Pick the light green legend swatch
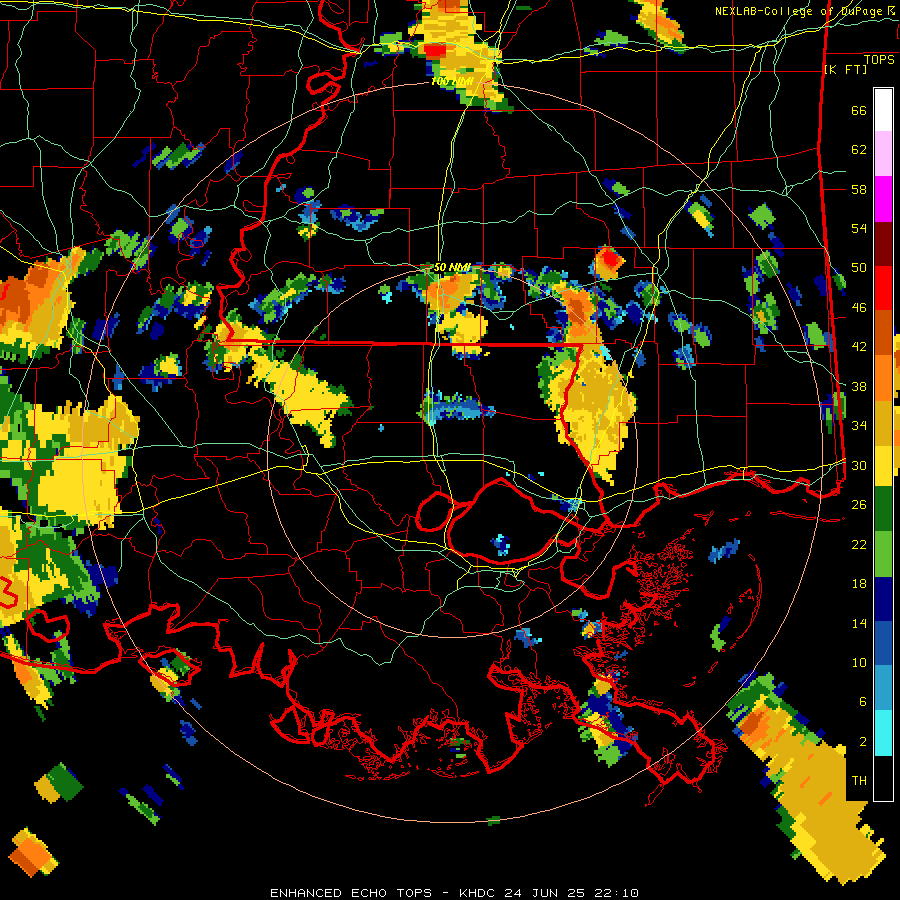900x900 pixels. click(883, 553)
